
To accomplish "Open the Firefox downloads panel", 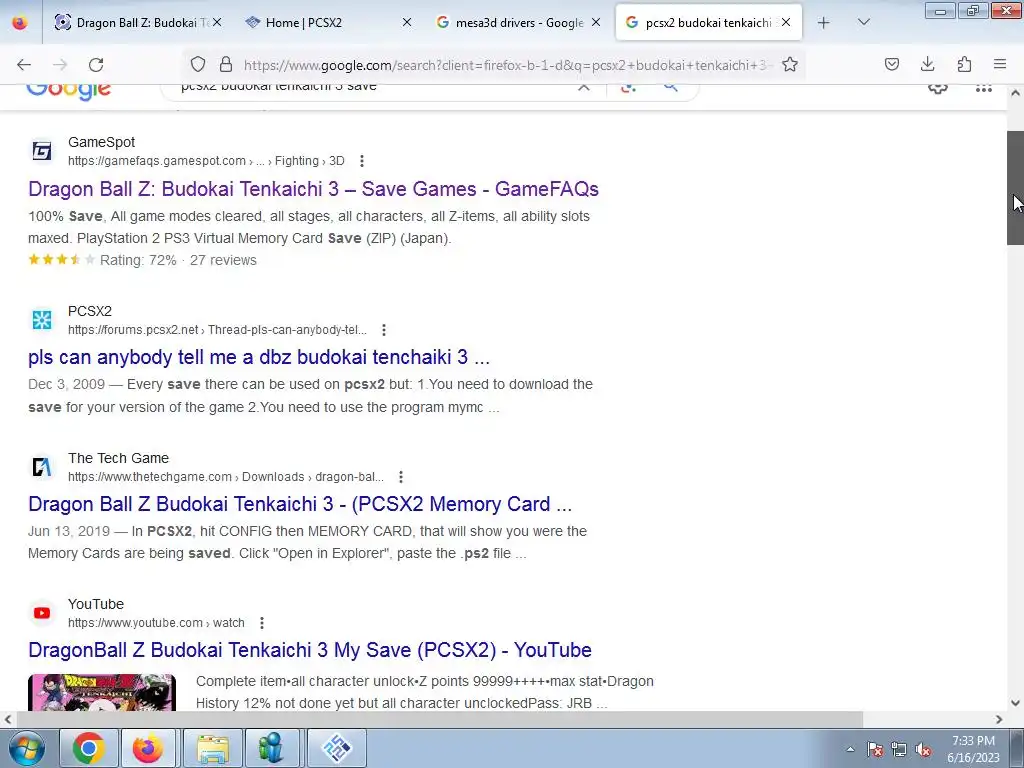I will pos(927,64).
